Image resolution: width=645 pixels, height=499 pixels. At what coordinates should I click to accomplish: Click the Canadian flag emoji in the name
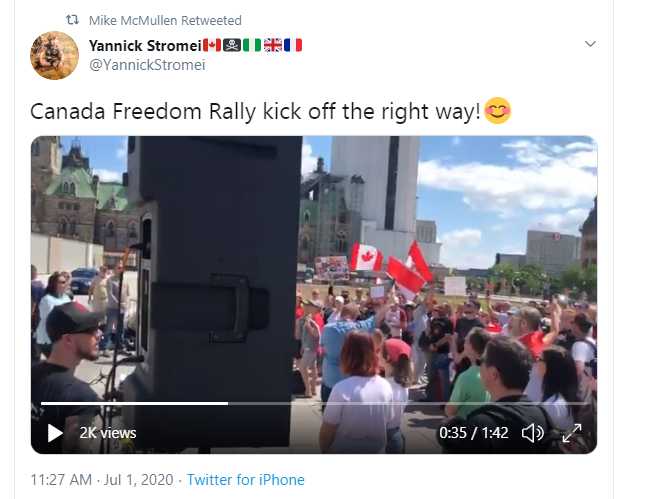click(x=212, y=45)
